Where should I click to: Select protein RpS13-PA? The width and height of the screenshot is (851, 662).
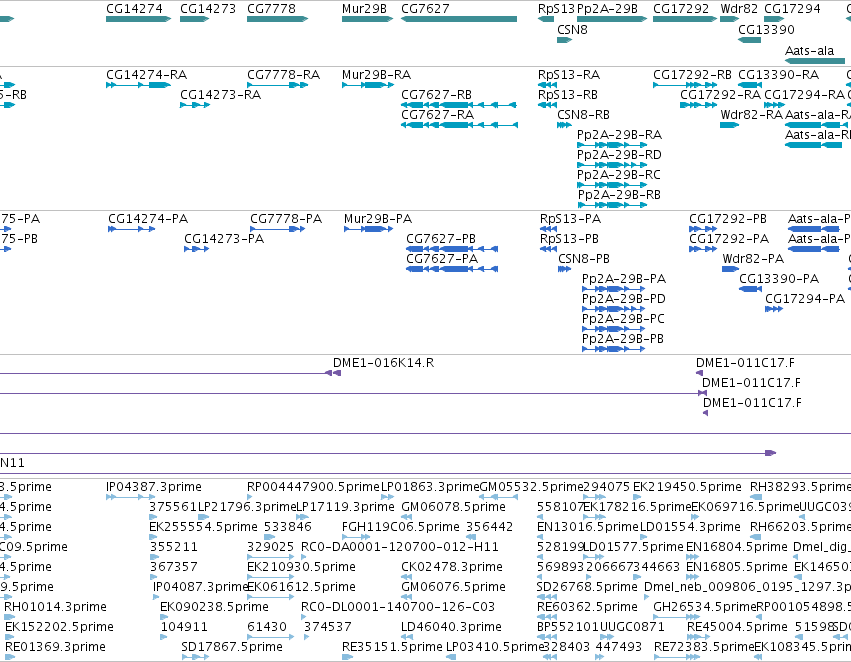pyautogui.click(x=570, y=219)
